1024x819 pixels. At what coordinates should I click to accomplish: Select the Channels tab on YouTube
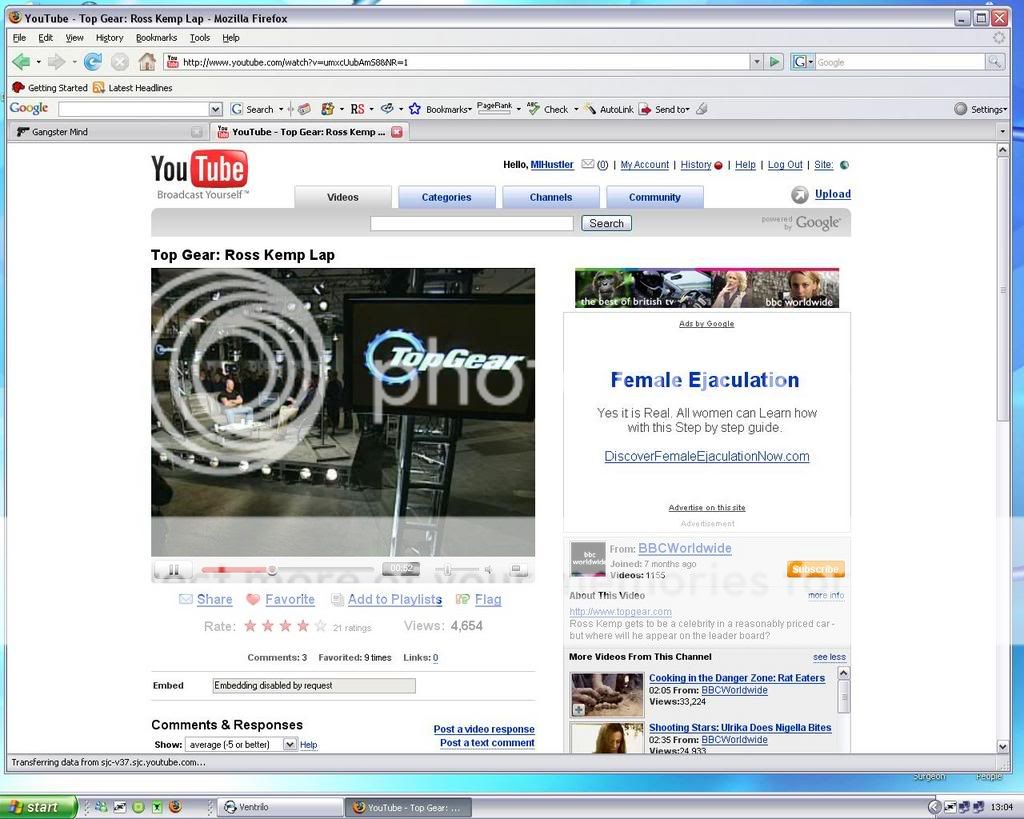pos(551,197)
